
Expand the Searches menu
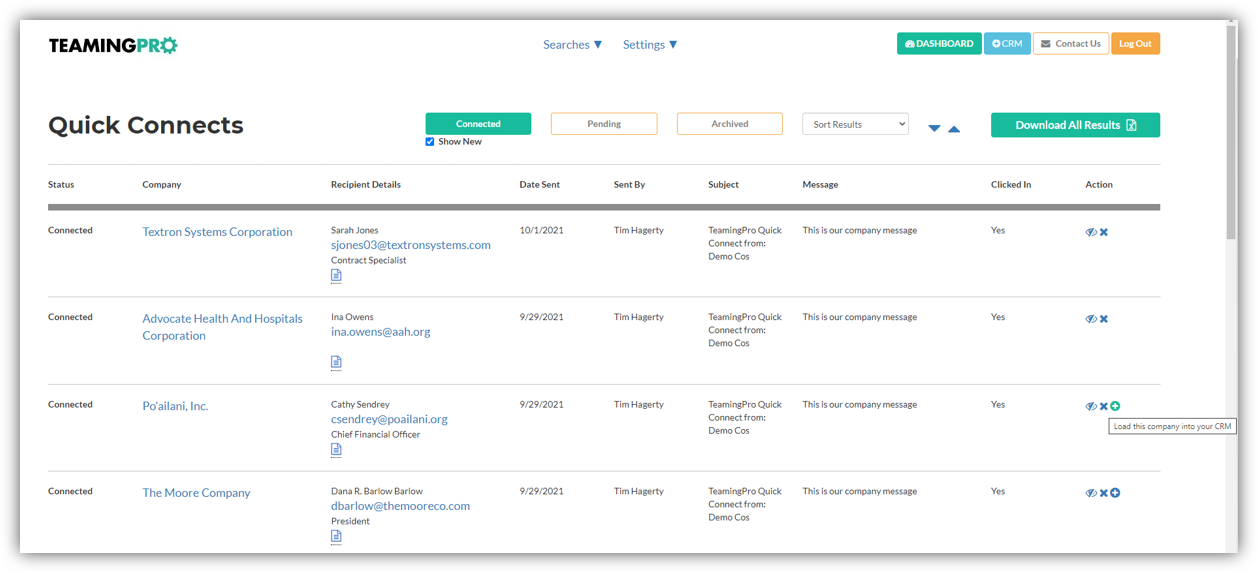tap(572, 44)
